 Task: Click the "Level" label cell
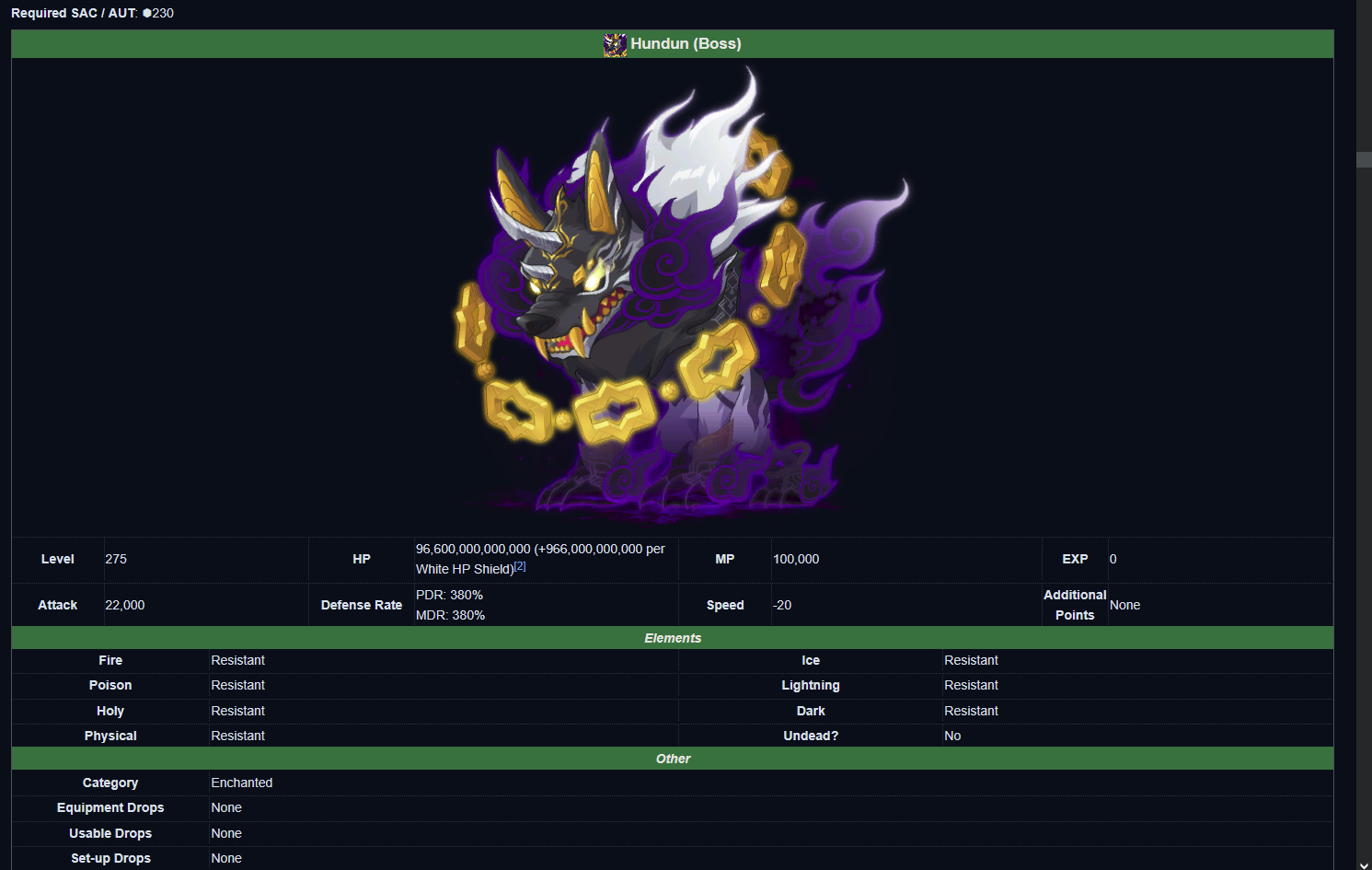pyautogui.click(x=58, y=559)
